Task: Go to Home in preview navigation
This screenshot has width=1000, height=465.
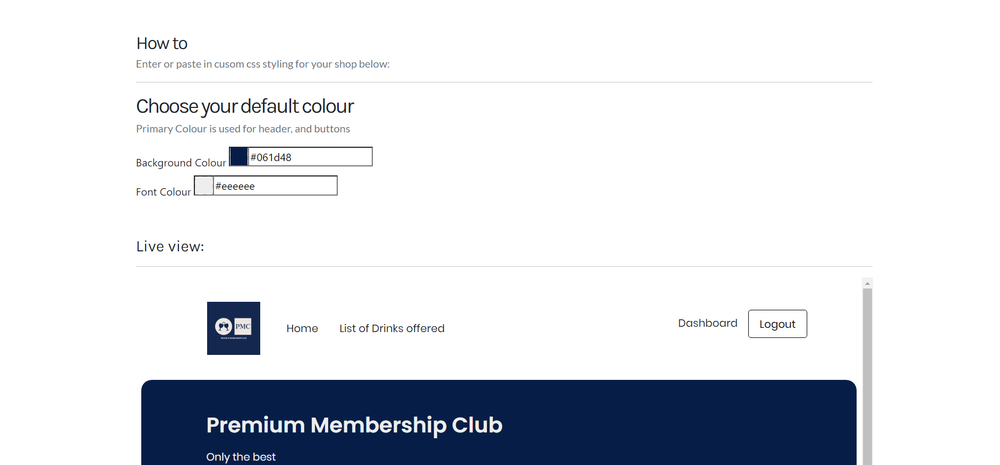Action: (302, 328)
